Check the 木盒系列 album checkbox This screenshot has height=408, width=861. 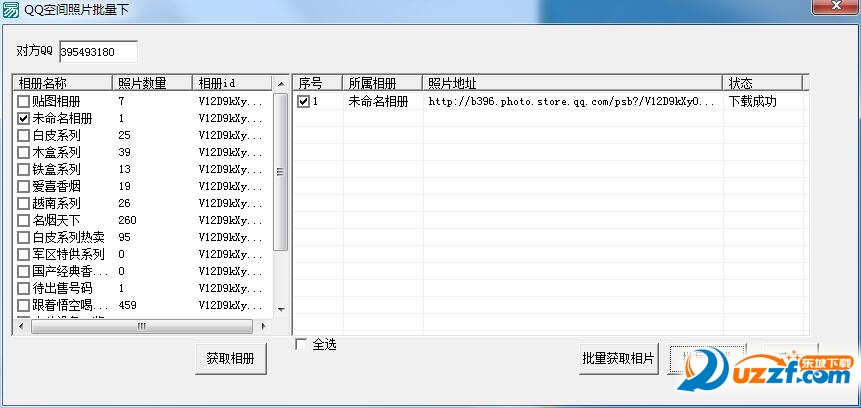point(23,153)
